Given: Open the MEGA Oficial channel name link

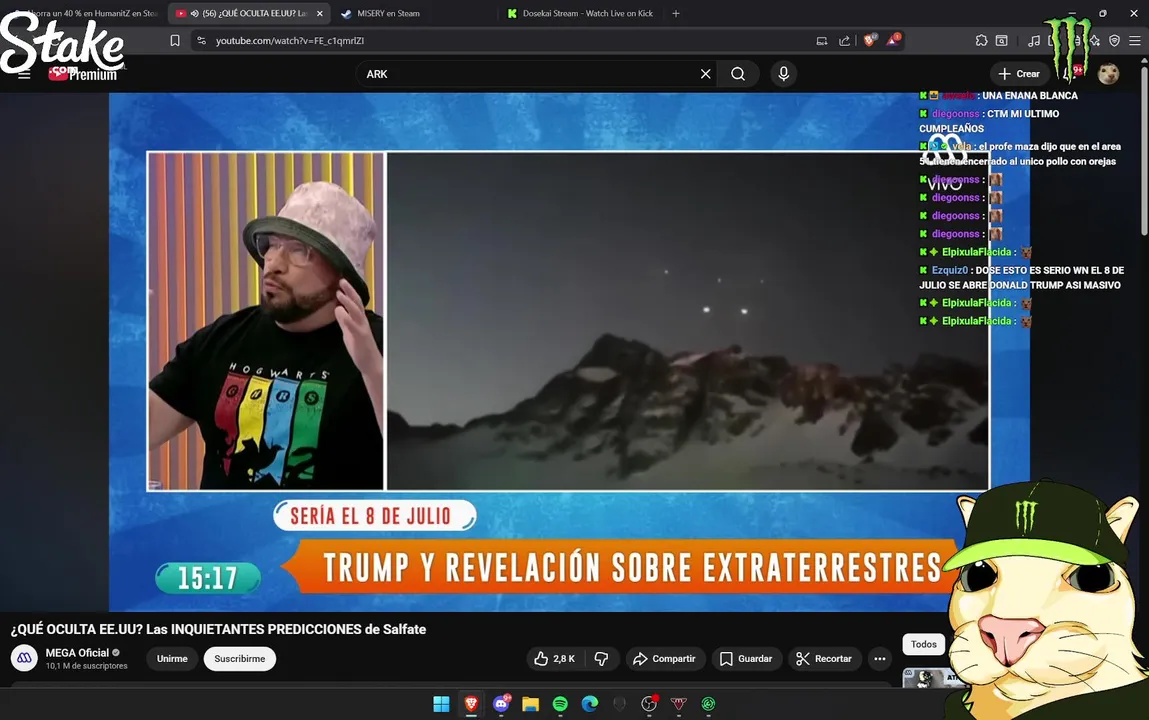Looking at the screenshot, I should click(77, 653).
